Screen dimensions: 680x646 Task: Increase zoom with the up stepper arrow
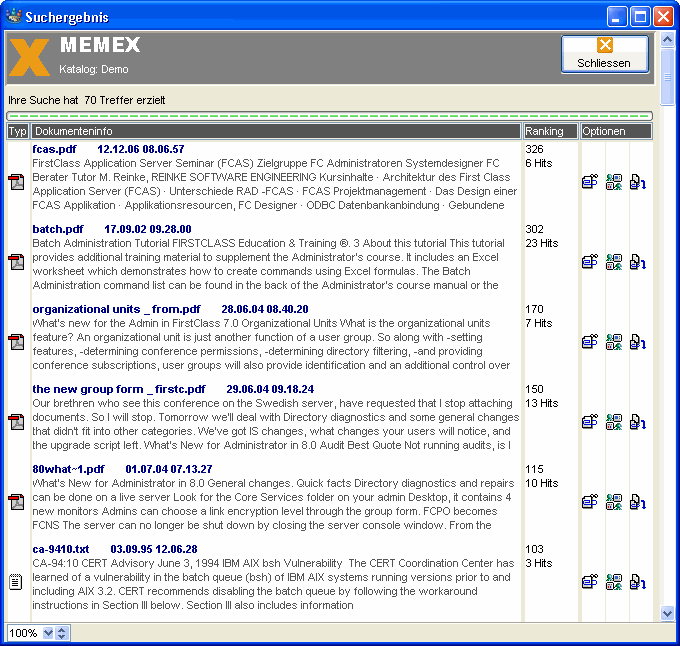62,630
